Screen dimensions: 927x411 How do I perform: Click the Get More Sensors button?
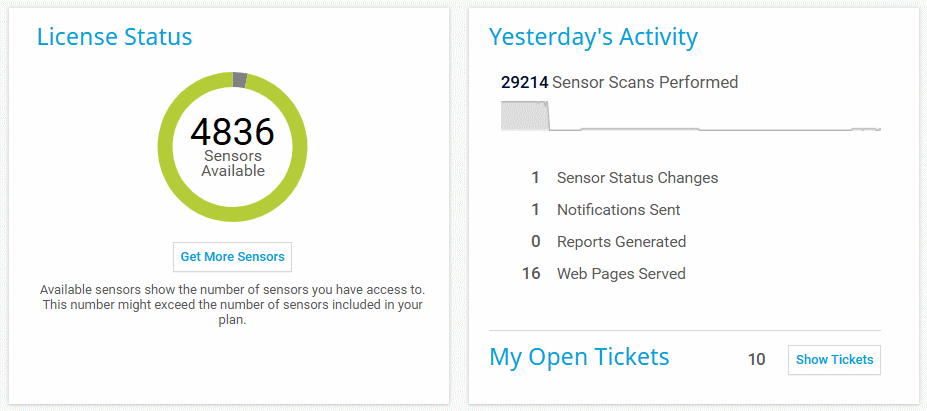click(232, 257)
